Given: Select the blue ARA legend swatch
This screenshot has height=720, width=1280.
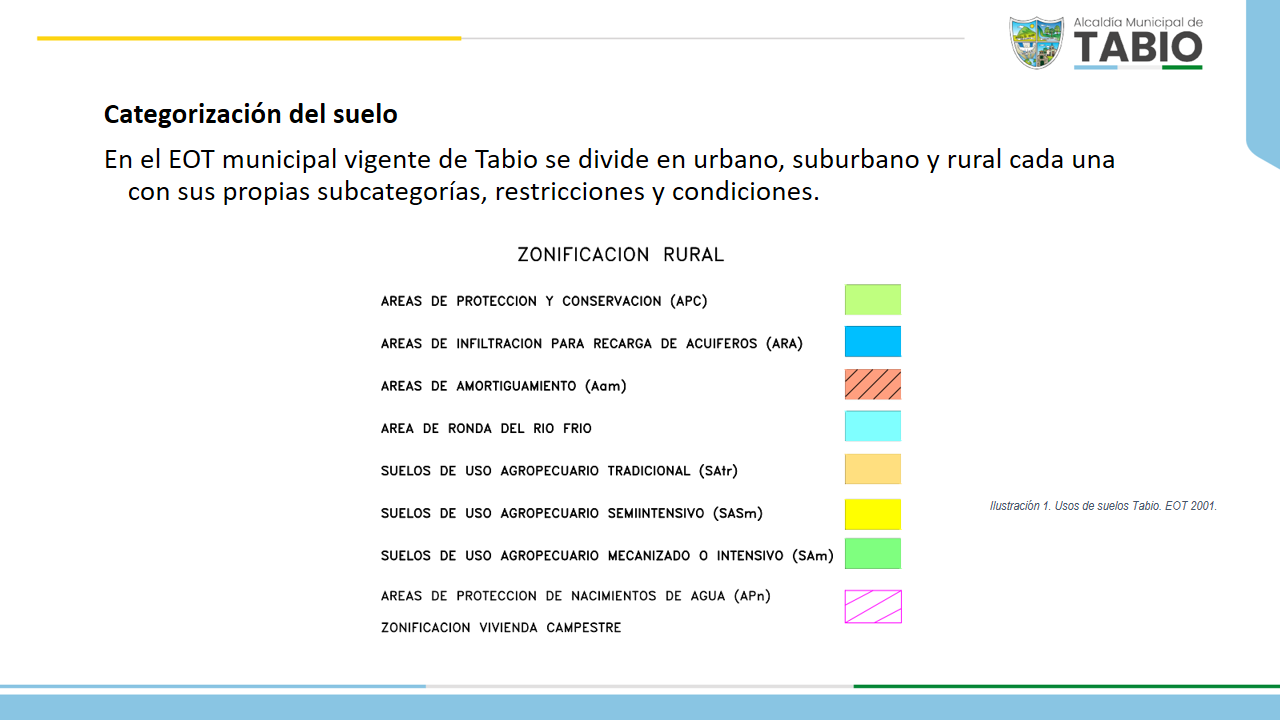Looking at the screenshot, I should (872, 342).
